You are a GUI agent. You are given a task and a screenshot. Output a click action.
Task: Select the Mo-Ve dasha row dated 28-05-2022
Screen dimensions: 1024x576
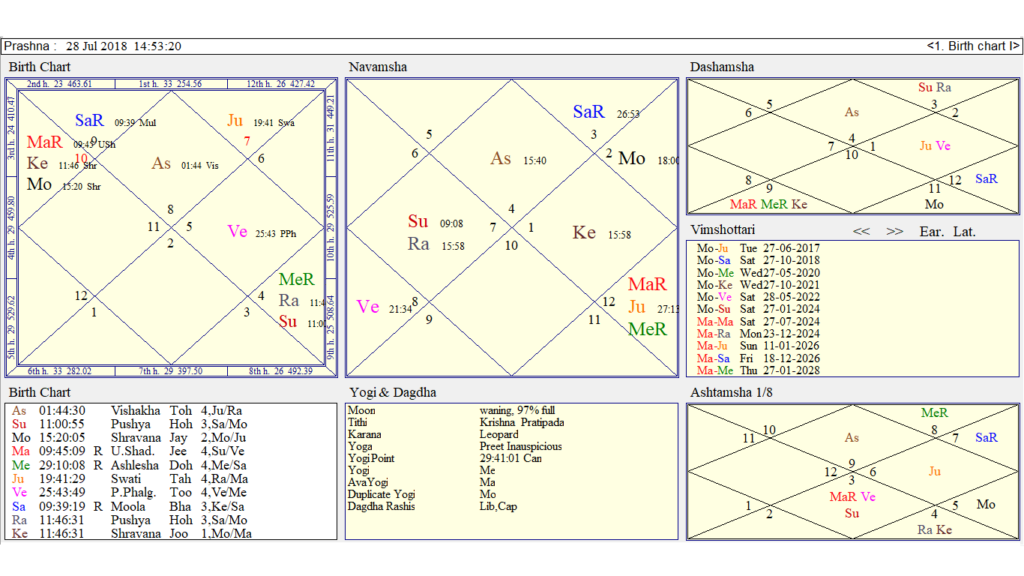[758, 297]
